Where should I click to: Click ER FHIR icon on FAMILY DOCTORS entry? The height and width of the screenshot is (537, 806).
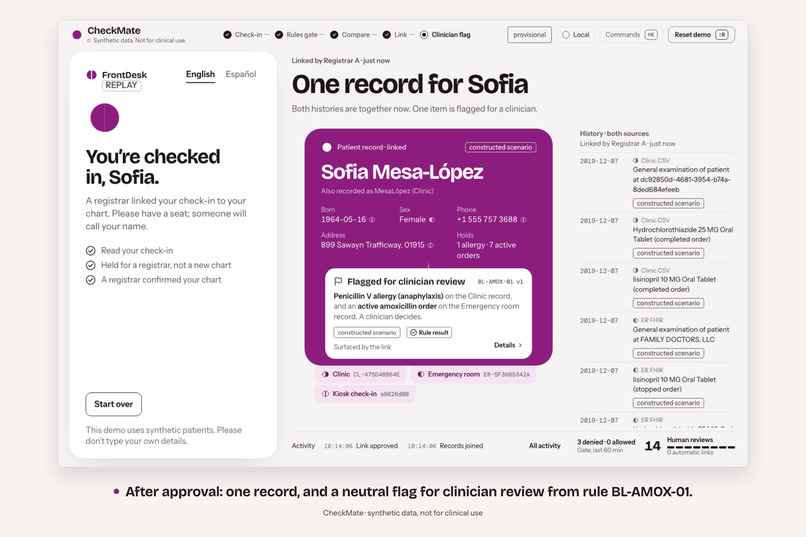[636, 320]
